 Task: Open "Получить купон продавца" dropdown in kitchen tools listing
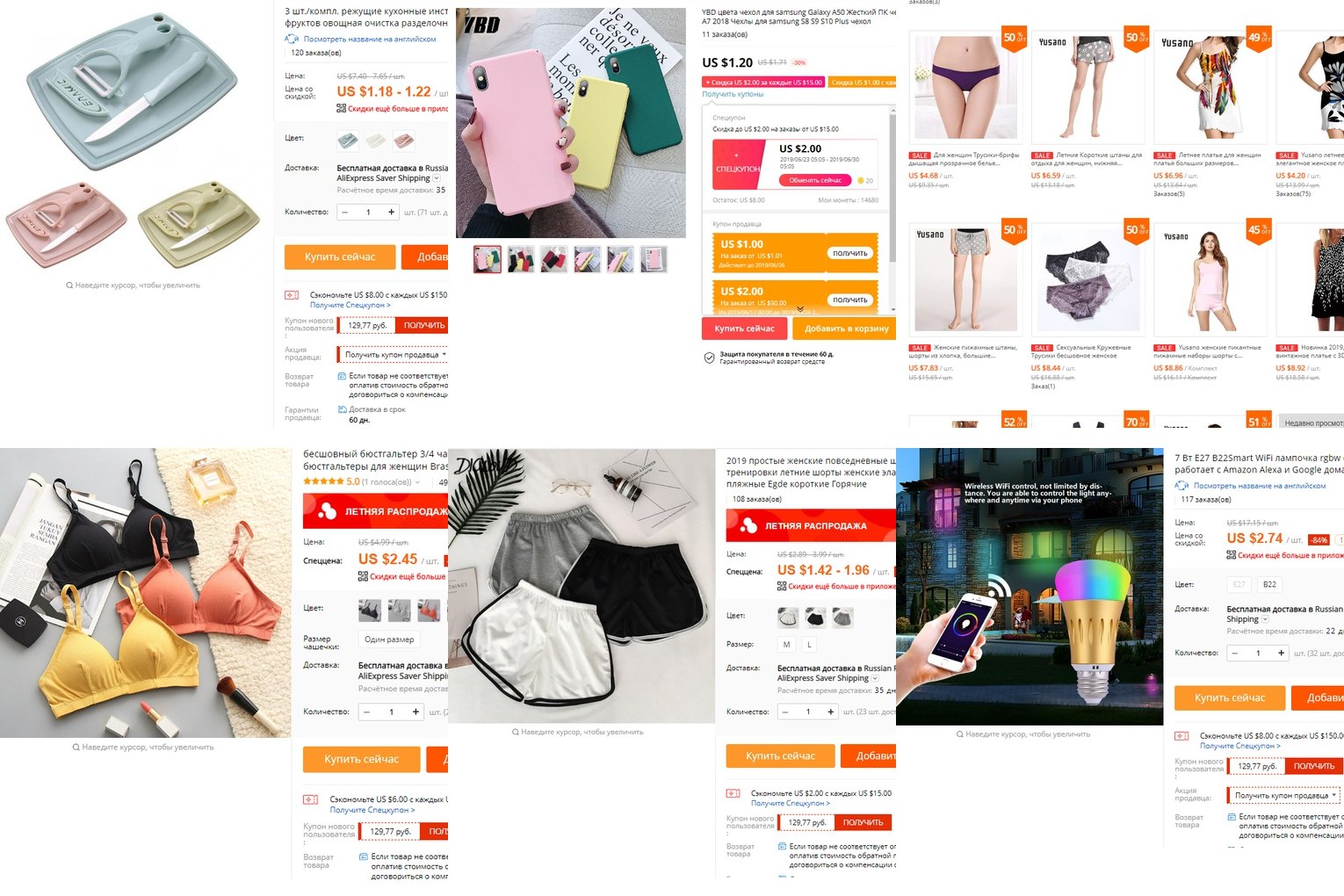(396, 355)
